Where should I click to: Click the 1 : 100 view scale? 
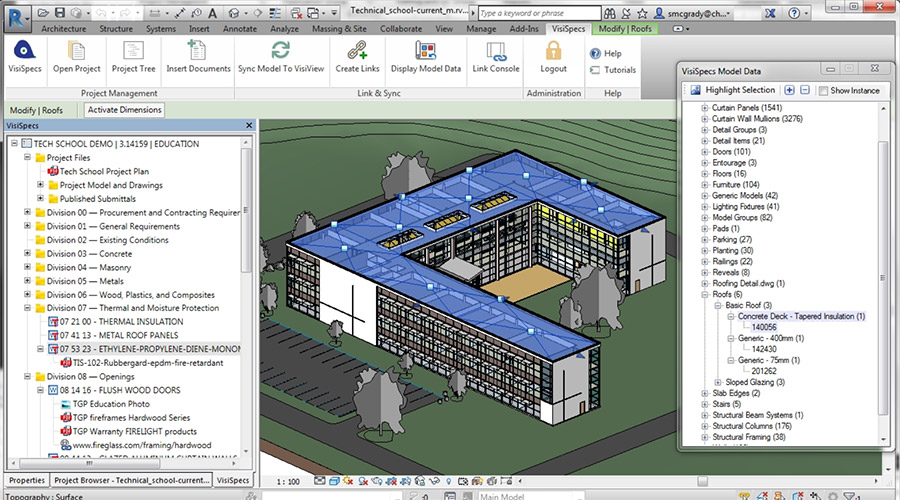288,482
